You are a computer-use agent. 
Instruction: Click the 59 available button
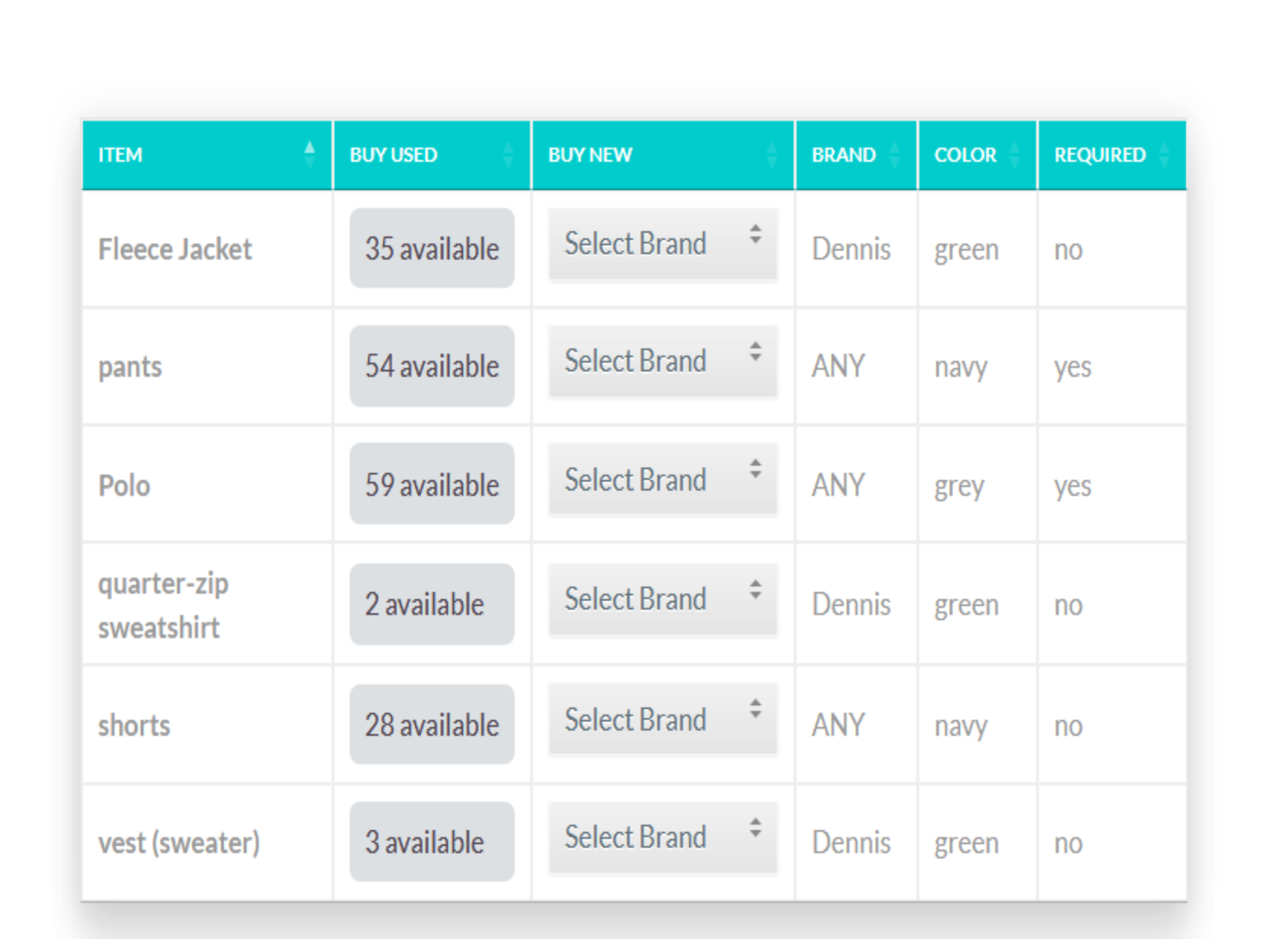click(x=432, y=484)
